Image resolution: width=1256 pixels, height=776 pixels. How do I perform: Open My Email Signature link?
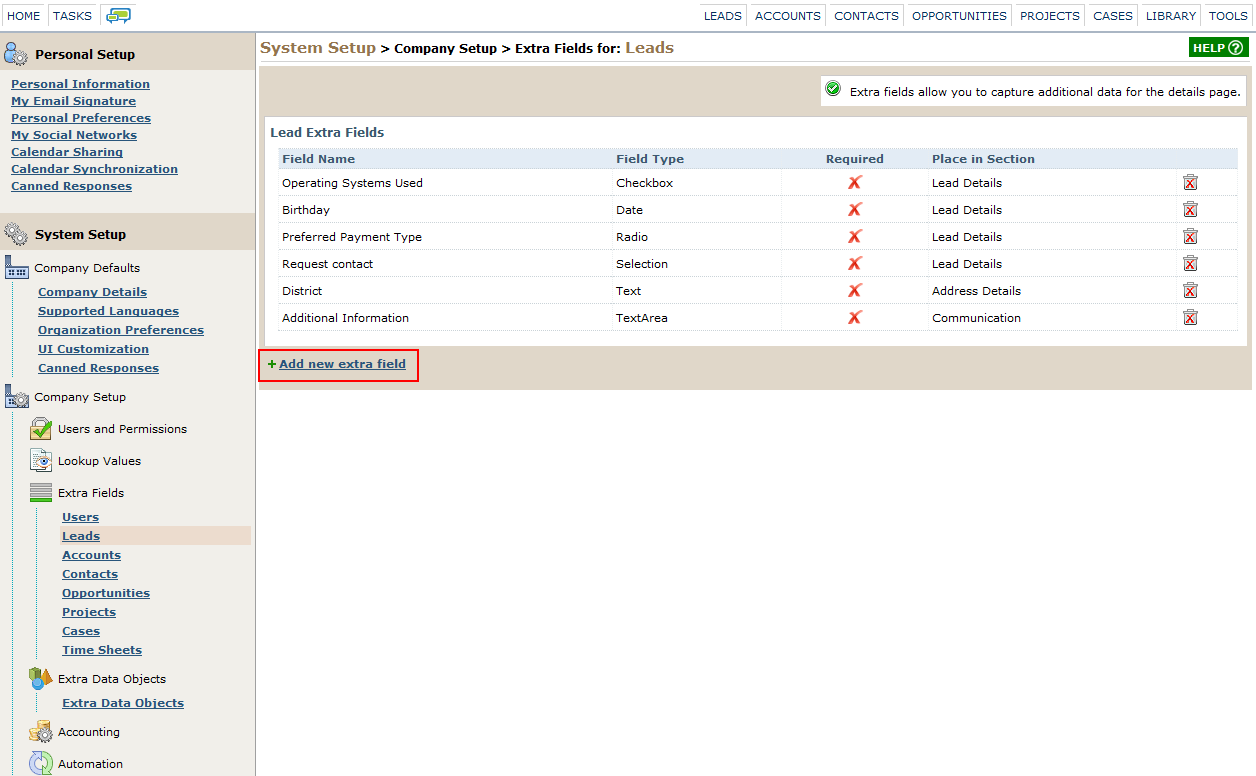point(73,101)
